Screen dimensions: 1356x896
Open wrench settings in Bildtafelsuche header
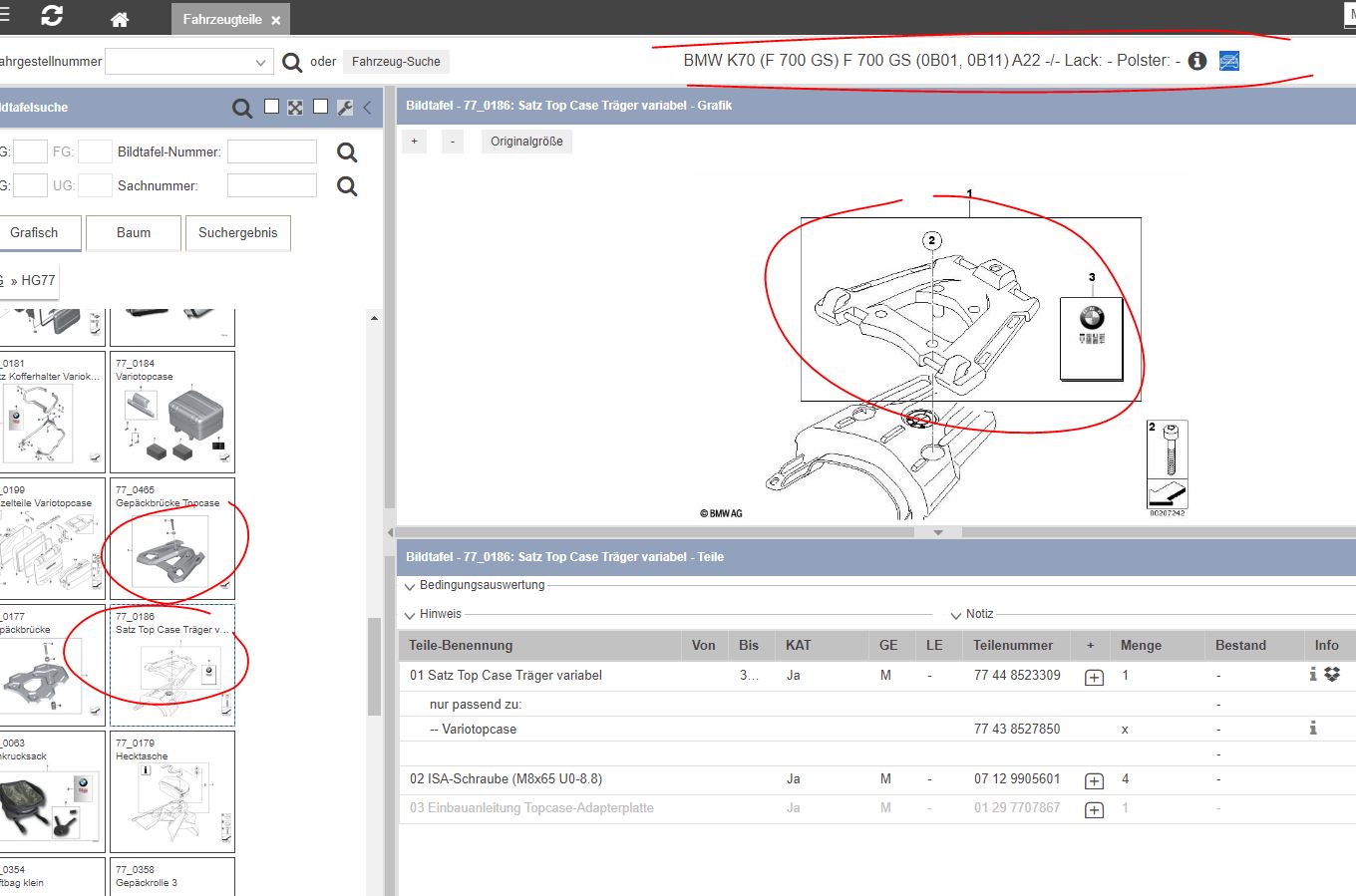(x=345, y=108)
